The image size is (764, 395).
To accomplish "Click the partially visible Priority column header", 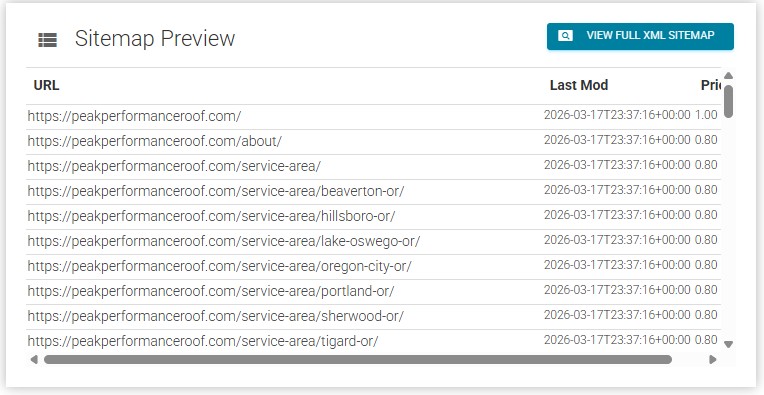I will point(711,85).
